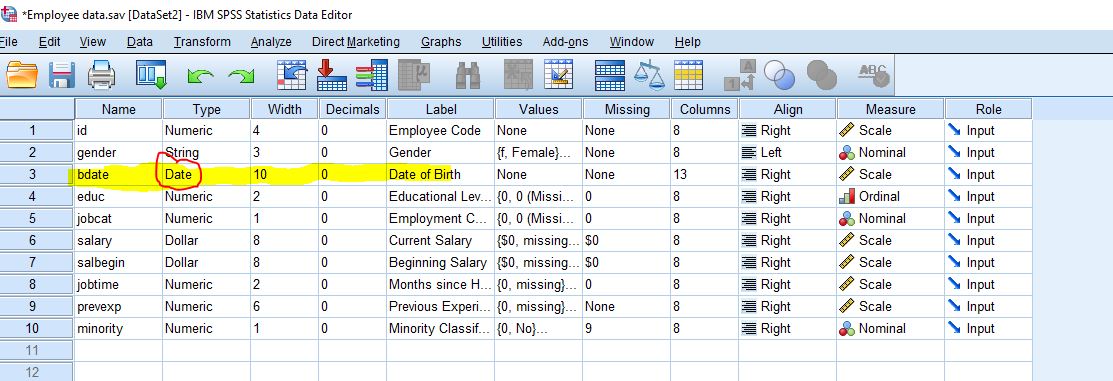Viewport: 1113px width, 381px height.
Task: Click the Columns cell '13' for bdate
Action: (x=704, y=175)
